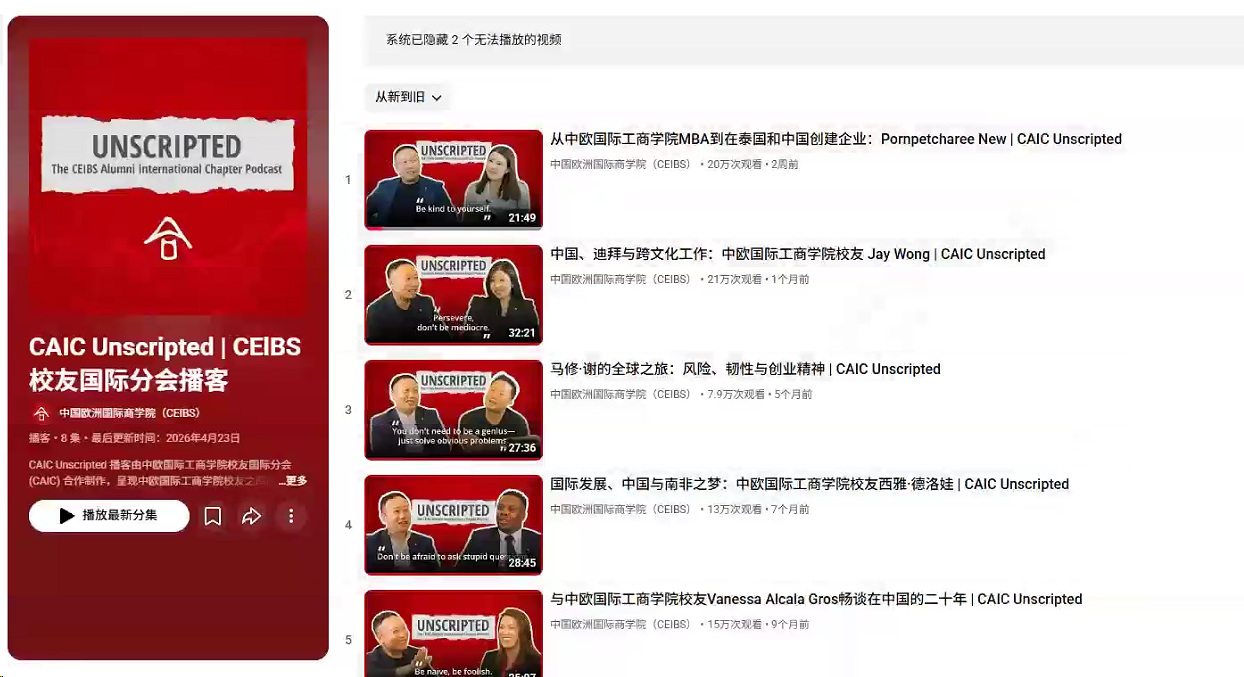The width and height of the screenshot is (1244, 677).
Task: Open title 与中欧国际工商学院校友Vanessa Alcala Gros畅谈
Action: point(816,599)
